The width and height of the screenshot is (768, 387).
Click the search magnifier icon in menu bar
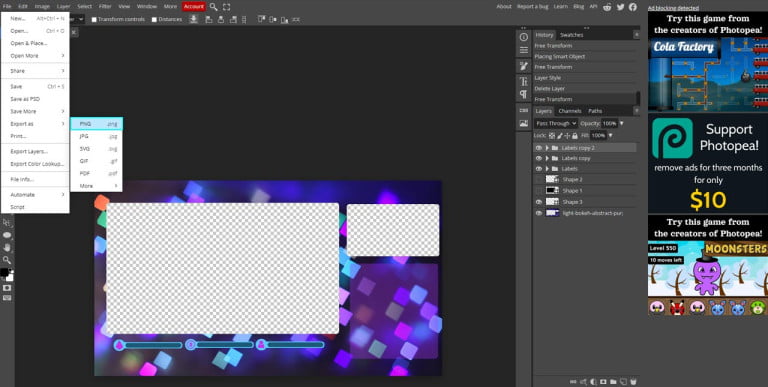point(214,7)
